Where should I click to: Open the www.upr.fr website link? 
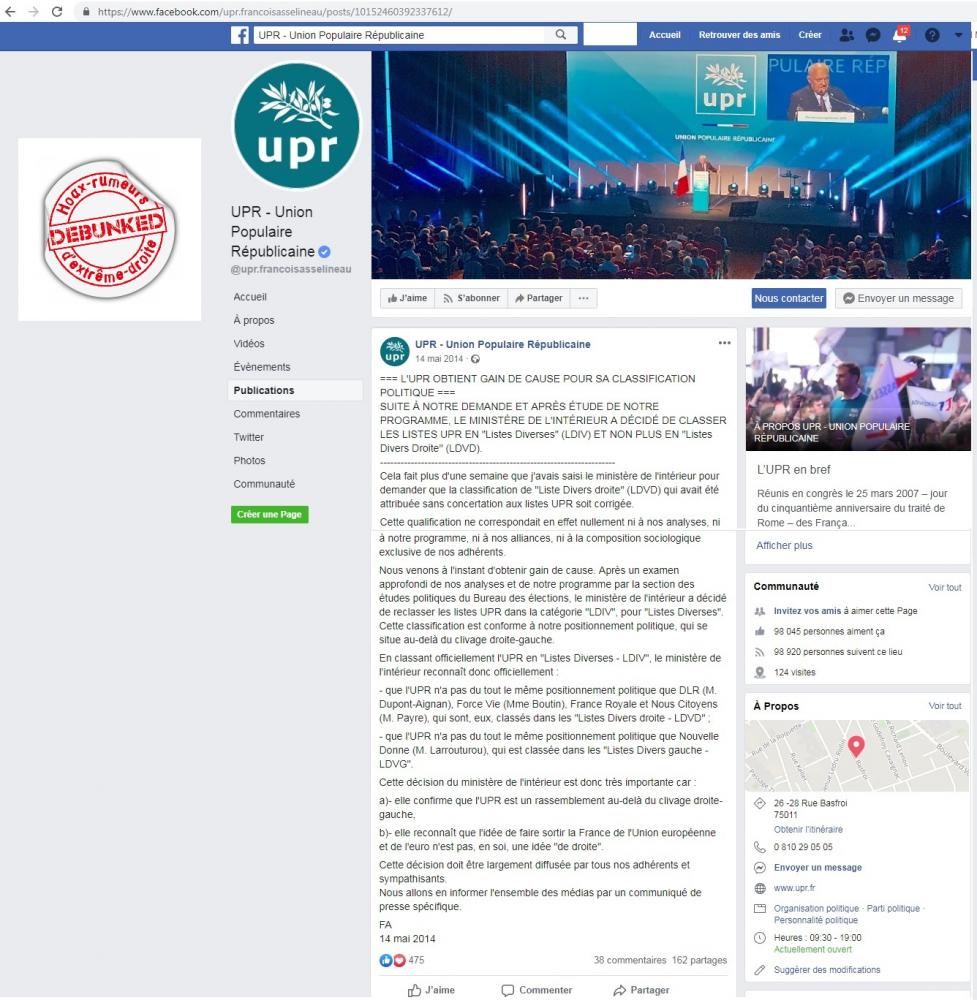point(795,888)
